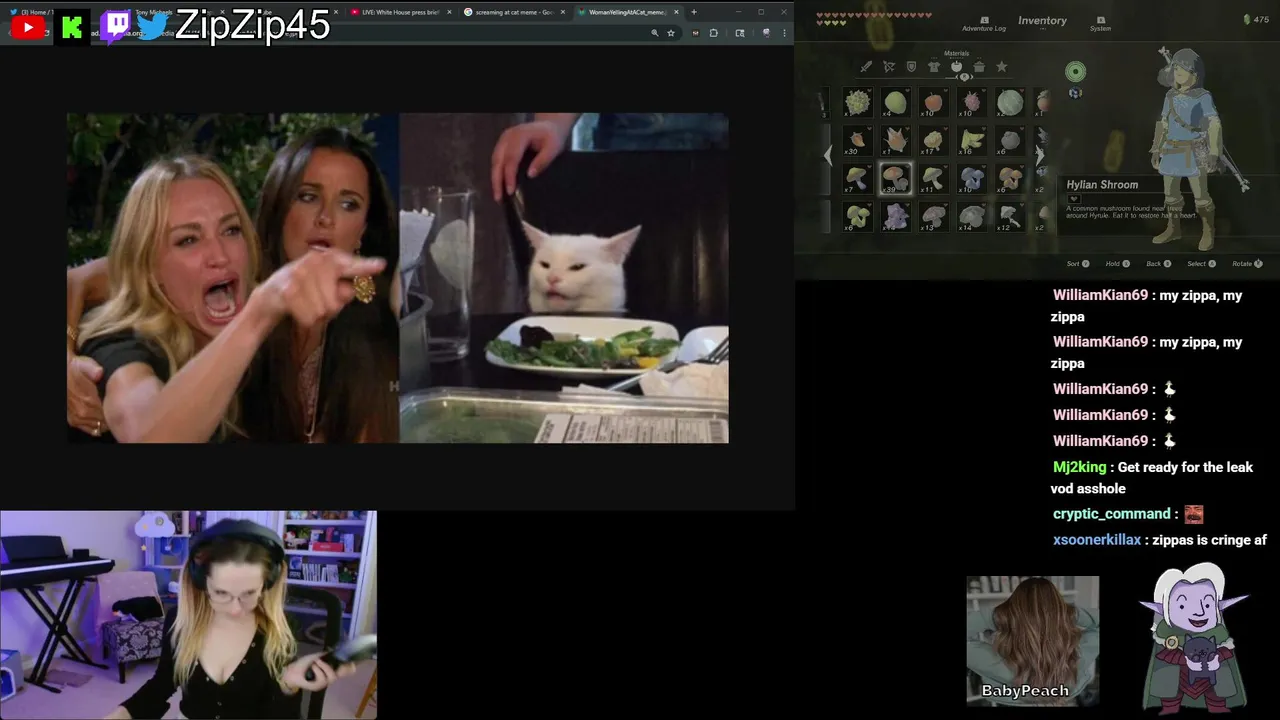This screenshot has height=720, width=1280.
Task: Switch to the WomanYellingAtACat_meme browser tab
Action: [626, 12]
